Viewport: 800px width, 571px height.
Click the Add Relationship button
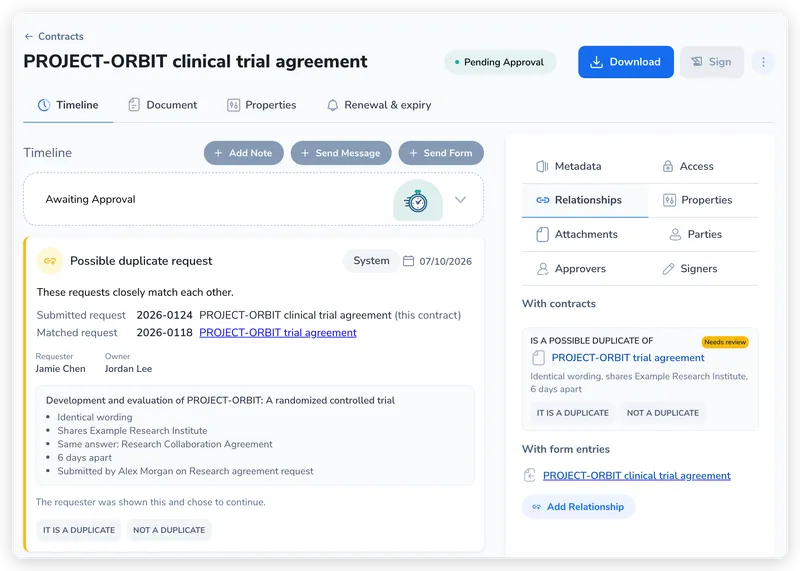coord(579,507)
